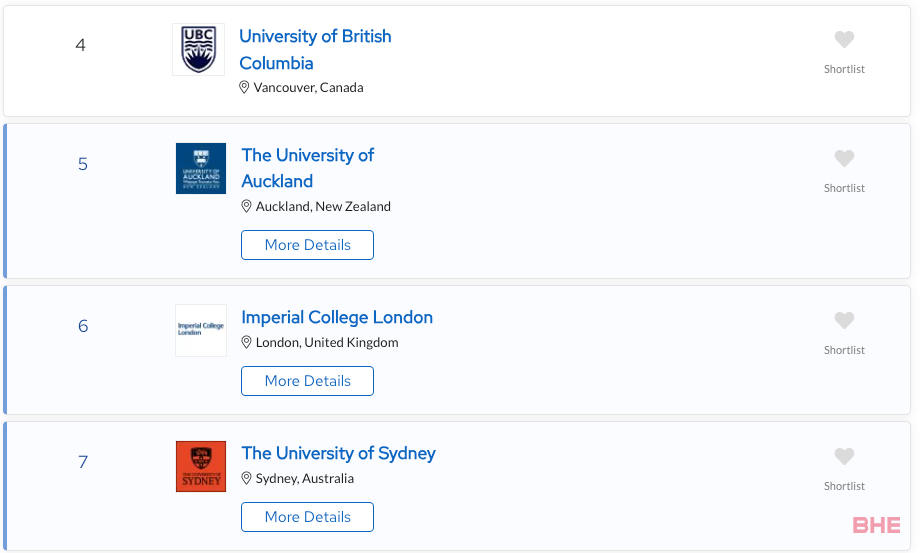Viewport: 920px width, 553px height.
Task: Open The University of Auckland link
Action: [307, 168]
